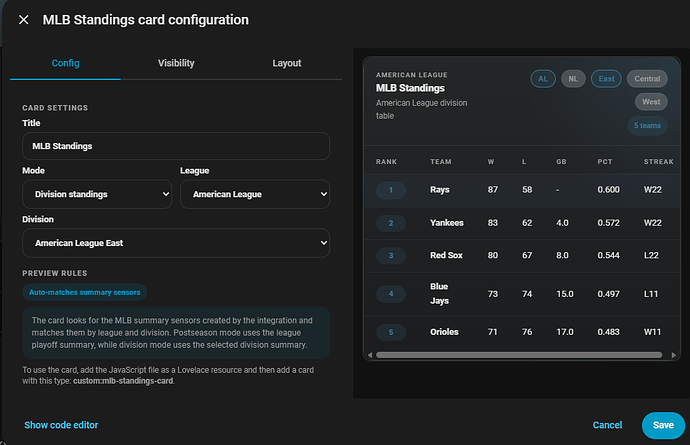Click the STREAK column header
690x445 pixels.
658,162
